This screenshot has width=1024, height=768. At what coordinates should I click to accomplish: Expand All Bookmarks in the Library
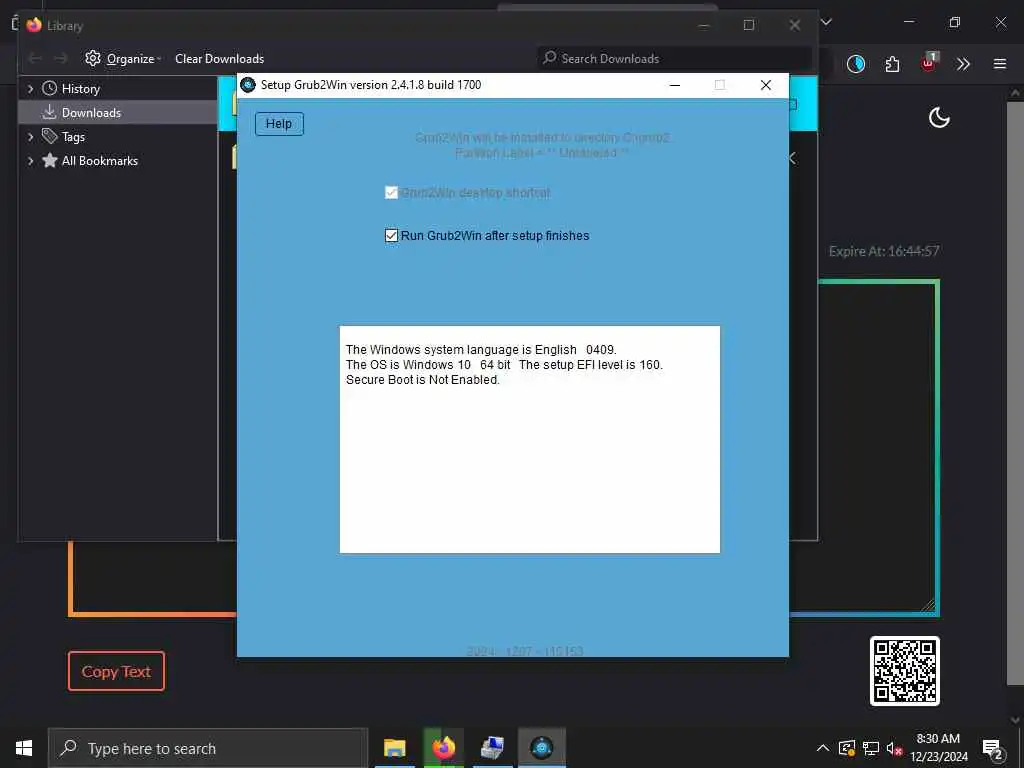click(30, 161)
